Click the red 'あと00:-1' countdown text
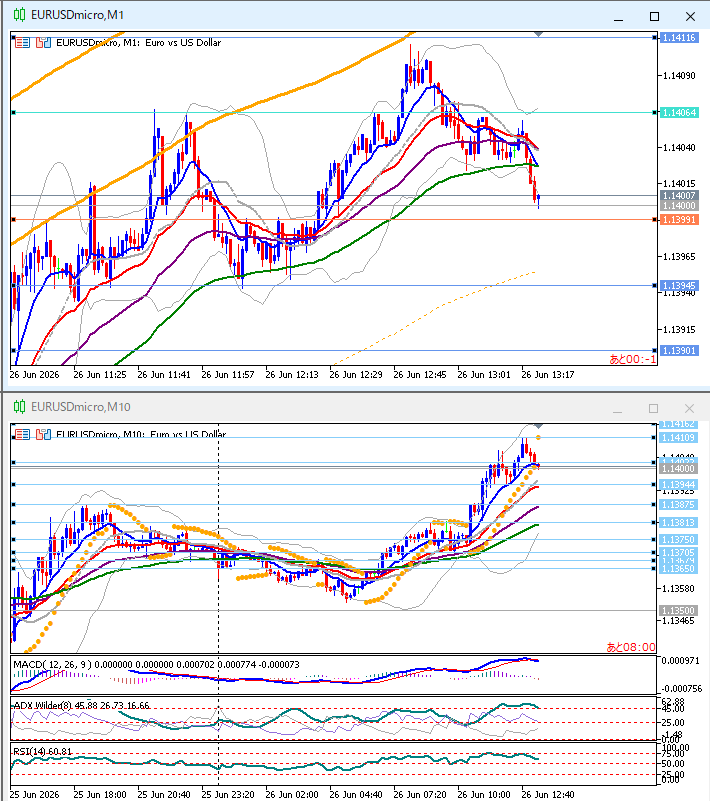Screen dimensions: 710x801 (x=632, y=359)
